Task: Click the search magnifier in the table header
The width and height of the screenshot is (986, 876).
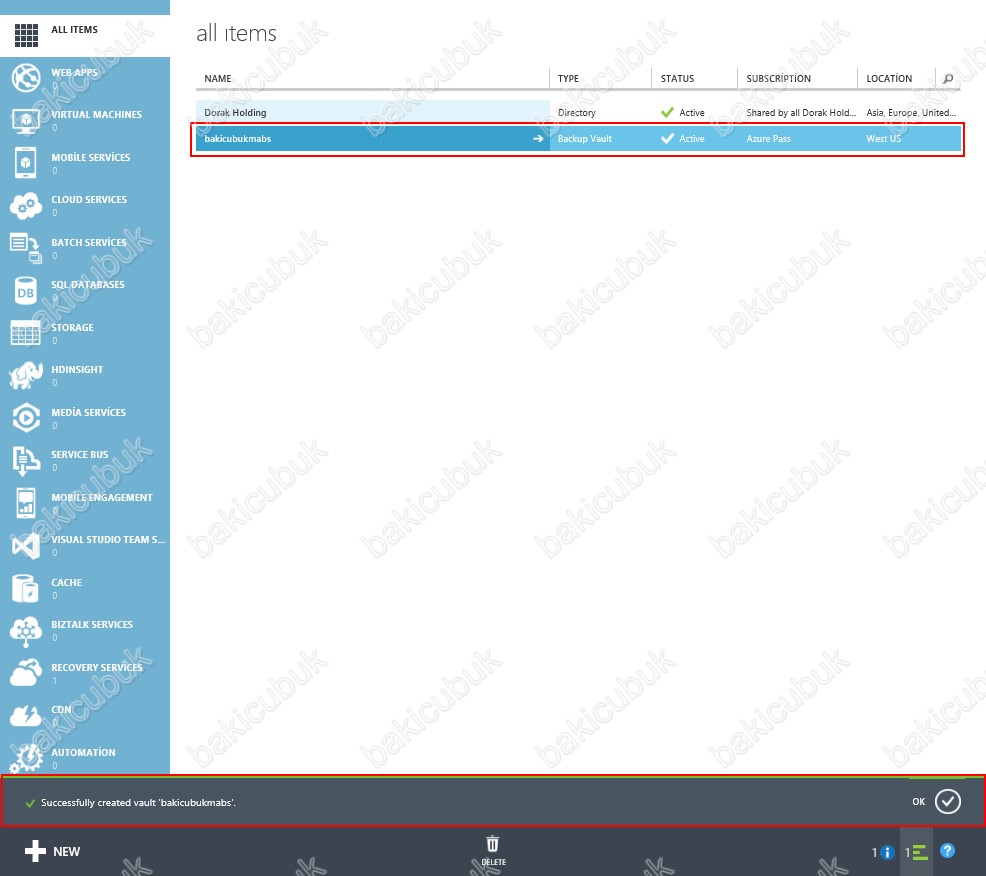Action: (948, 79)
